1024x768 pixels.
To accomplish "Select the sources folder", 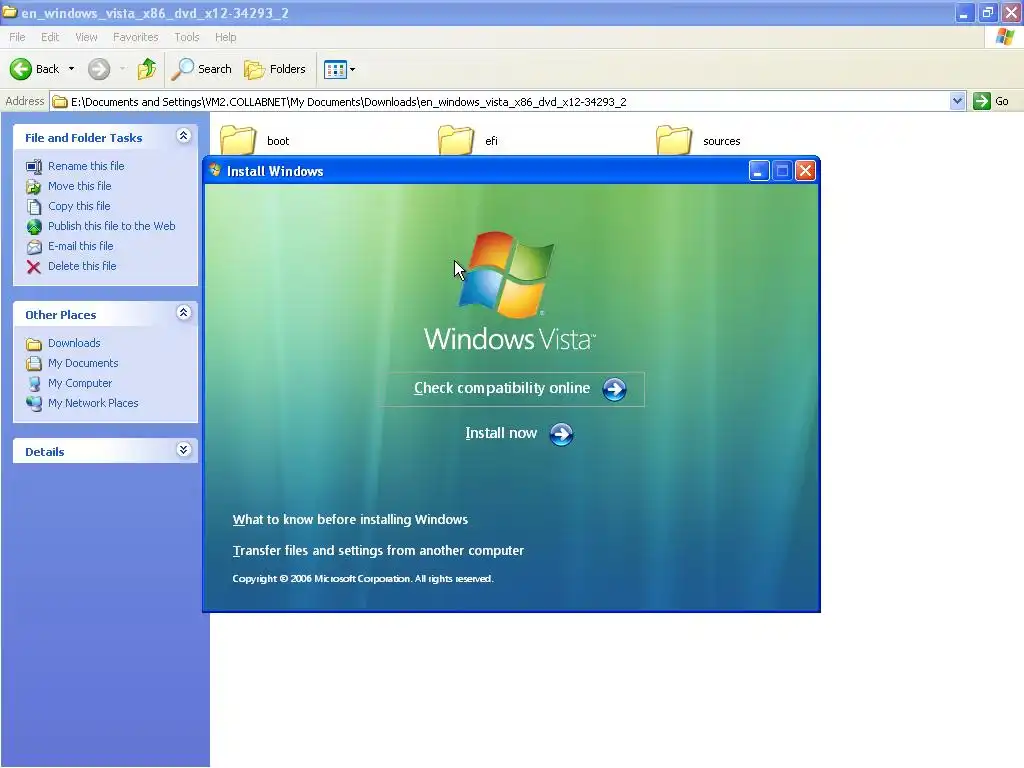I will [698, 140].
